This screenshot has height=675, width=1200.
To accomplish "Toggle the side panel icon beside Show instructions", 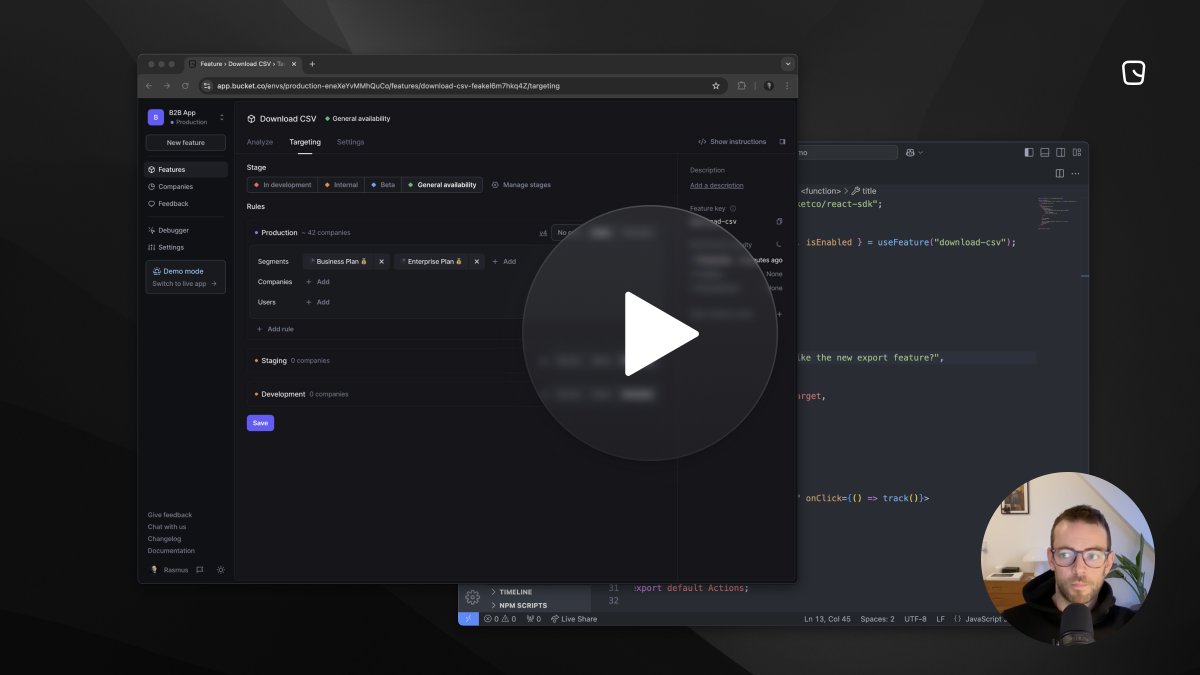I will coord(782,142).
